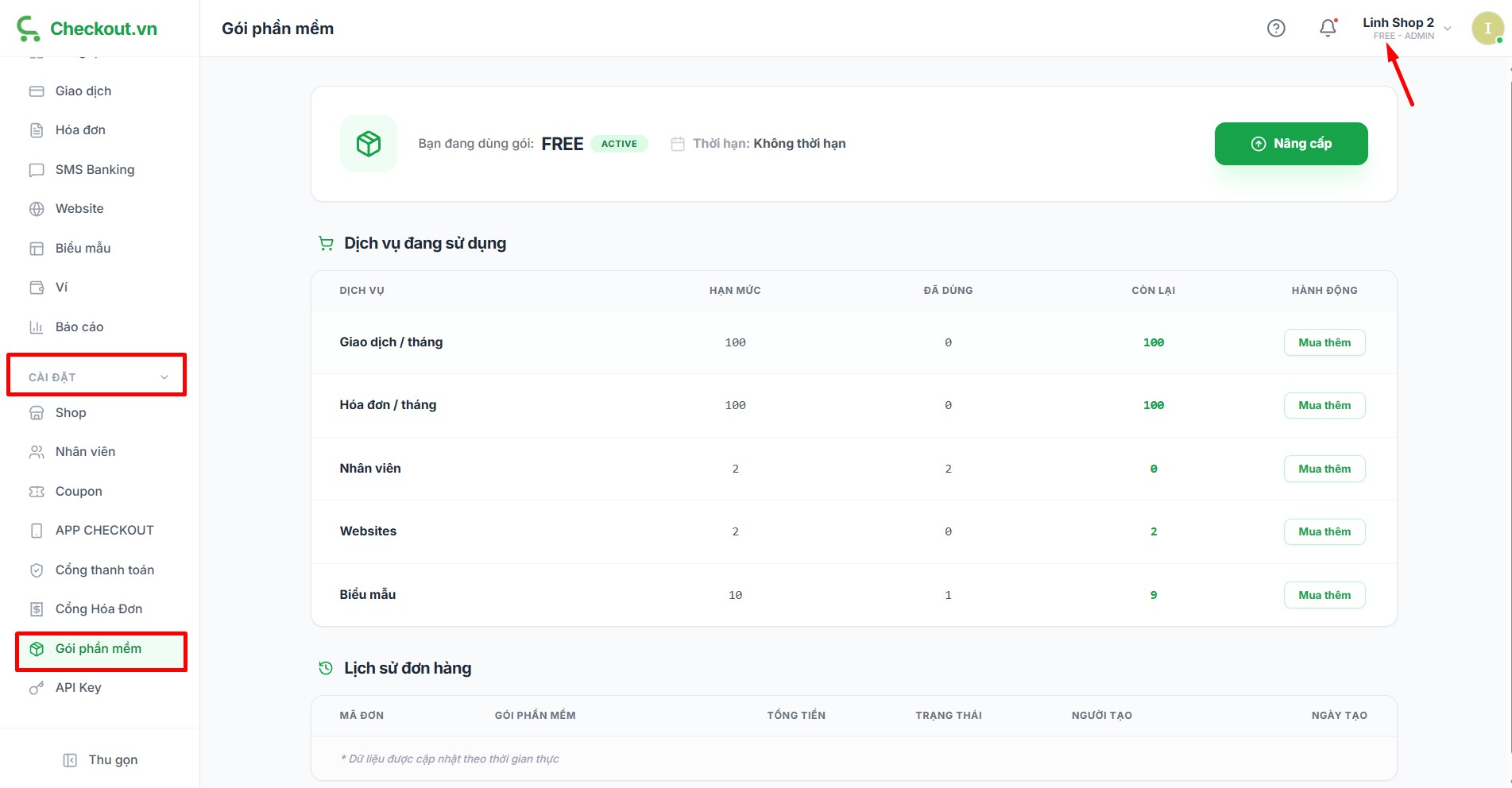Click the SMS Banking message icon
The image size is (1512, 788).
click(x=37, y=170)
